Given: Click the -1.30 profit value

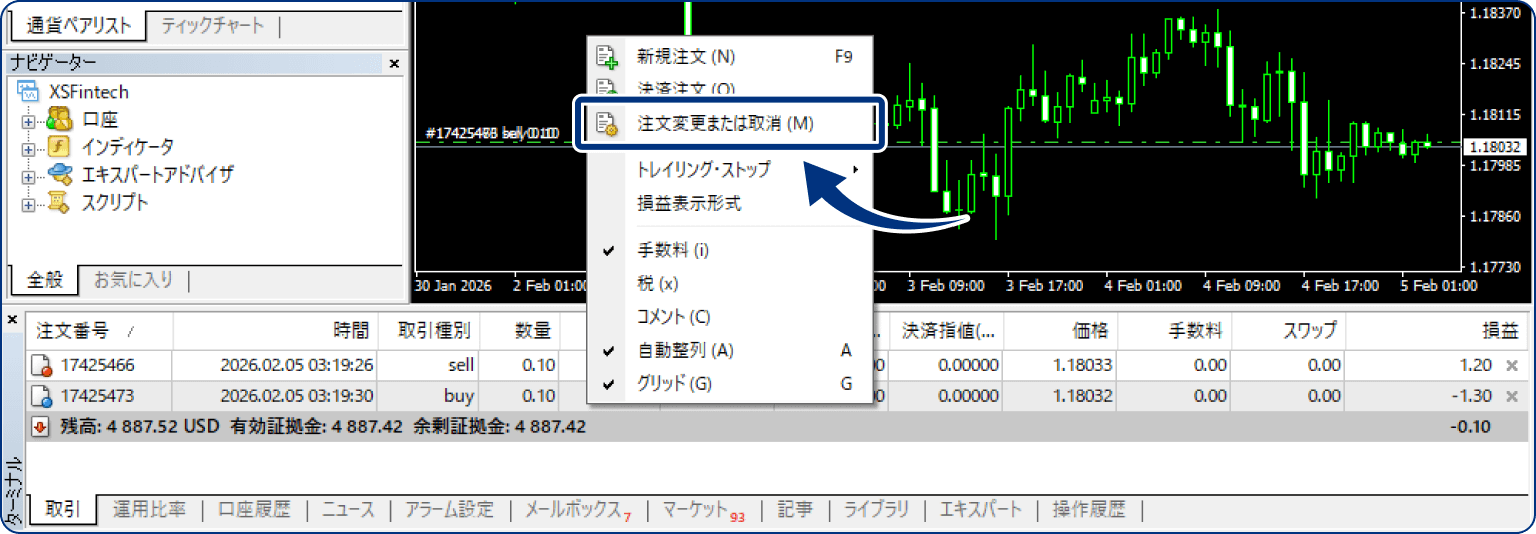Looking at the screenshot, I should point(1474,396).
